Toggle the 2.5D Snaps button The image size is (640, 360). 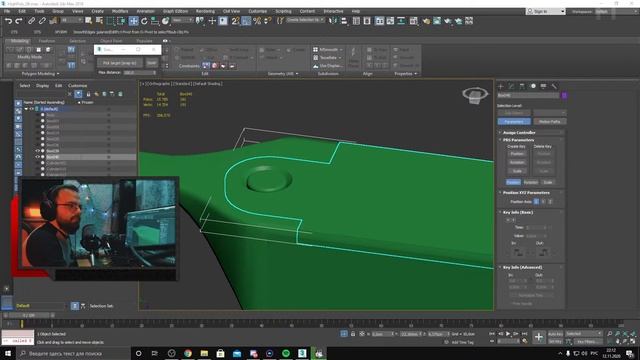pos(236,21)
